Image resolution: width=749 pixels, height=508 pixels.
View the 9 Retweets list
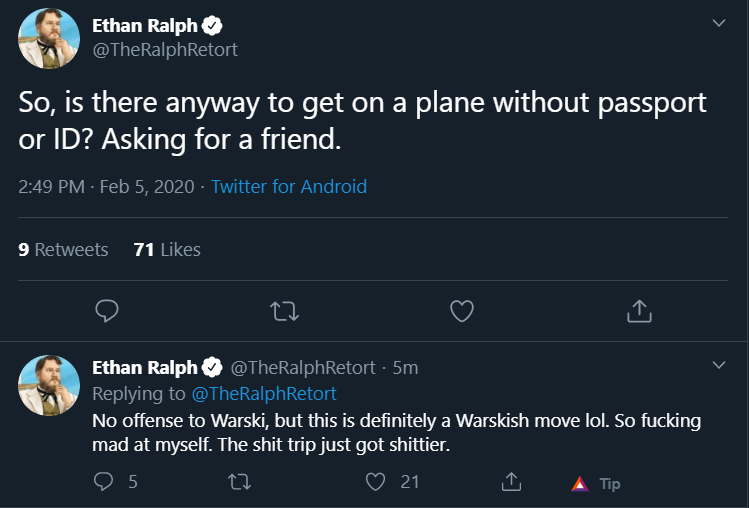click(63, 249)
